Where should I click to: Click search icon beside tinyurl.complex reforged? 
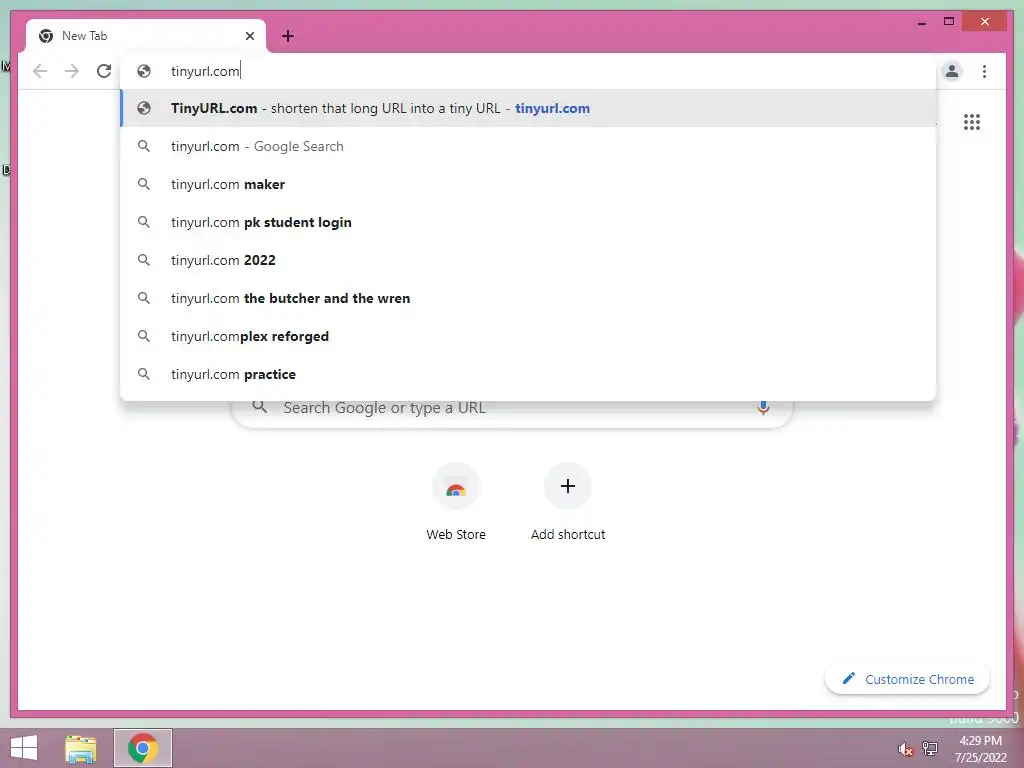[144, 336]
